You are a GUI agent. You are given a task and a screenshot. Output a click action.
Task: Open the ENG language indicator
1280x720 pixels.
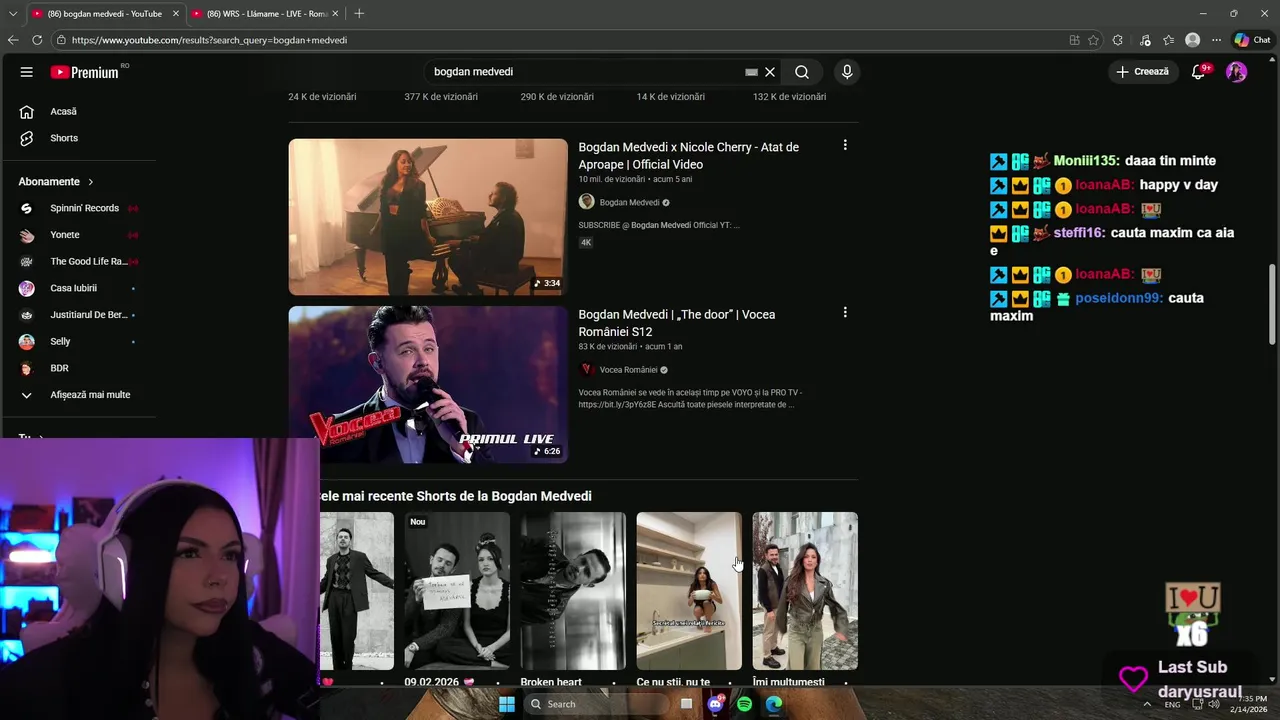click(1172, 704)
